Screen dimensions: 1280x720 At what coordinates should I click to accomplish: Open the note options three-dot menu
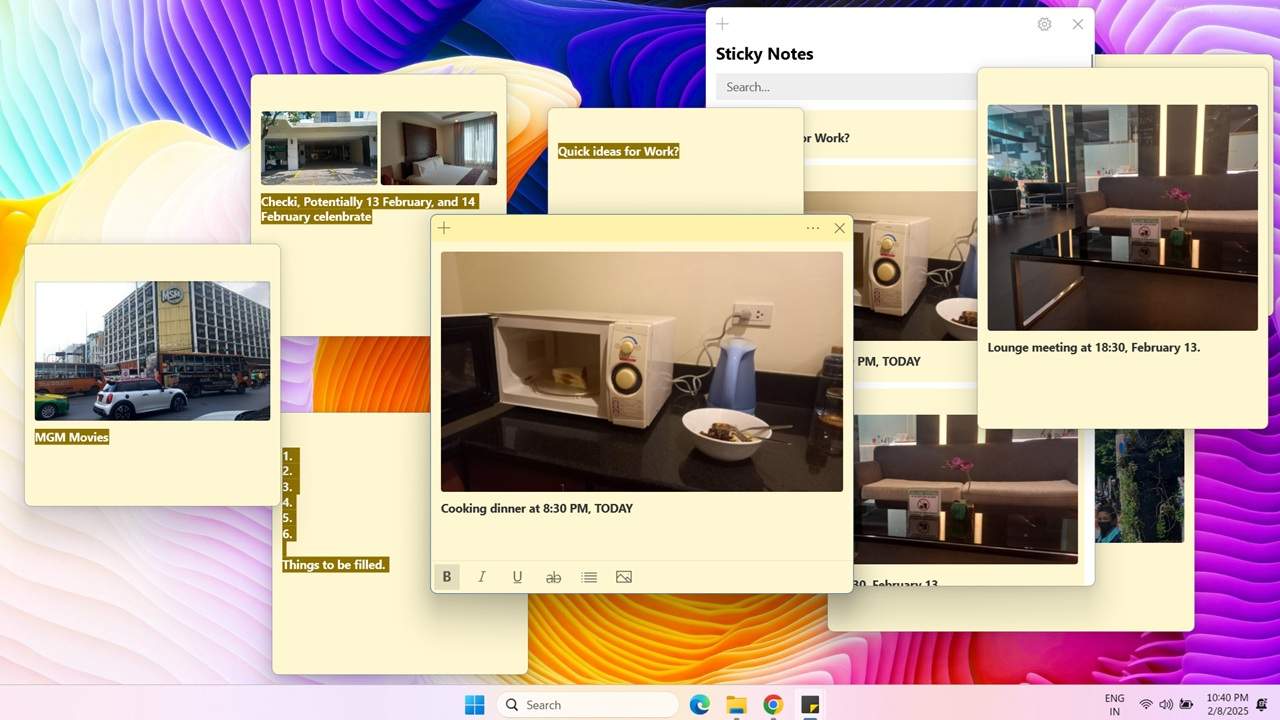813,227
